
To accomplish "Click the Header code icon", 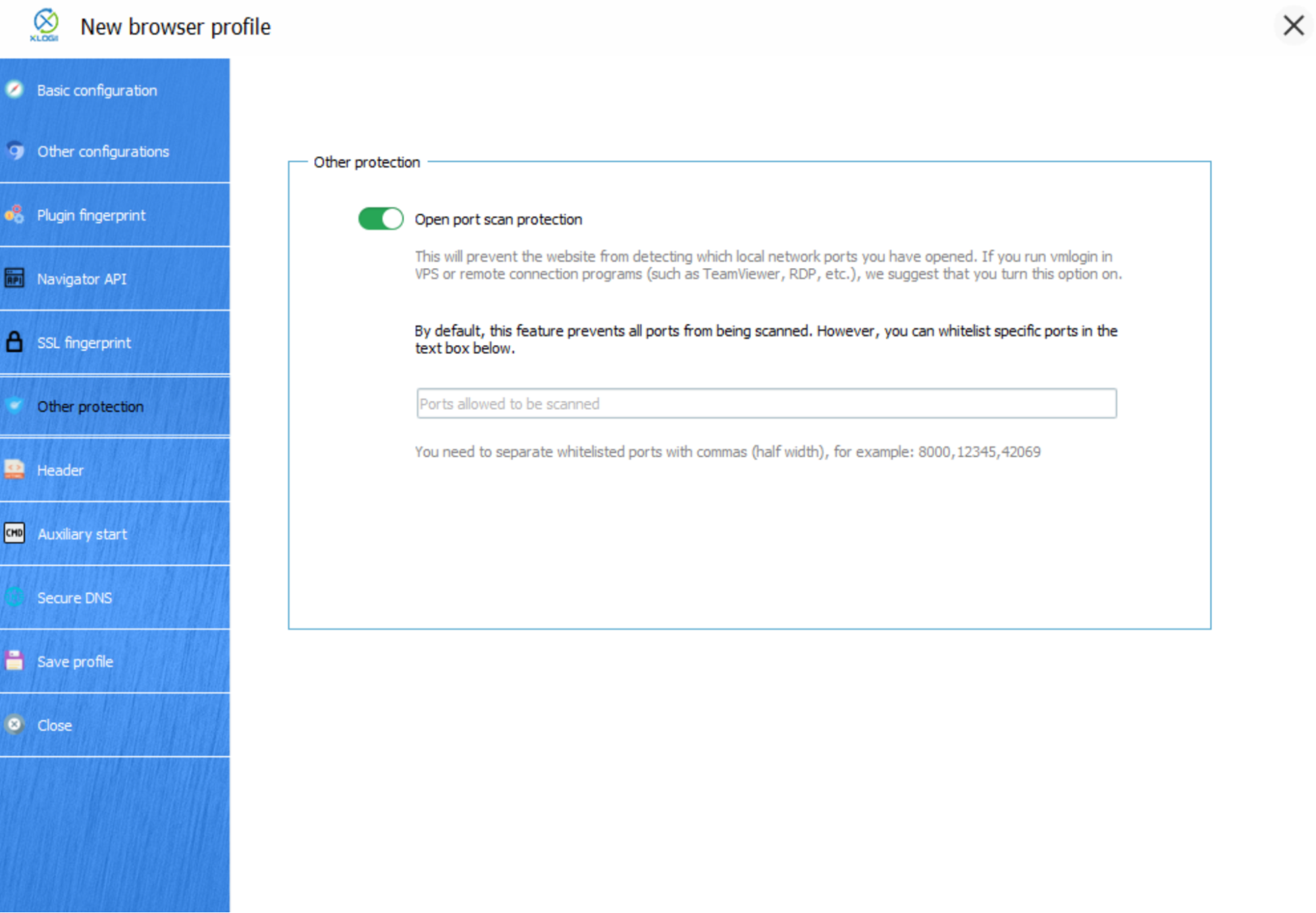I will click(x=14, y=469).
